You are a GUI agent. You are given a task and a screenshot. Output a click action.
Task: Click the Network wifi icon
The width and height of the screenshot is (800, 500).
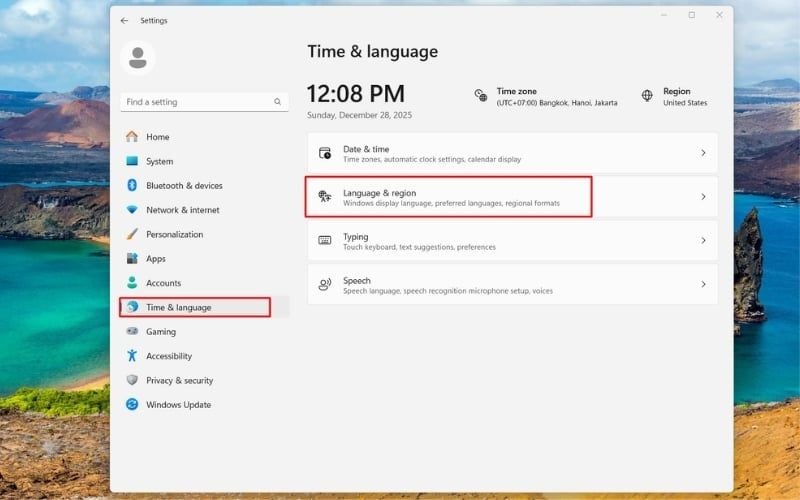(x=132, y=210)
